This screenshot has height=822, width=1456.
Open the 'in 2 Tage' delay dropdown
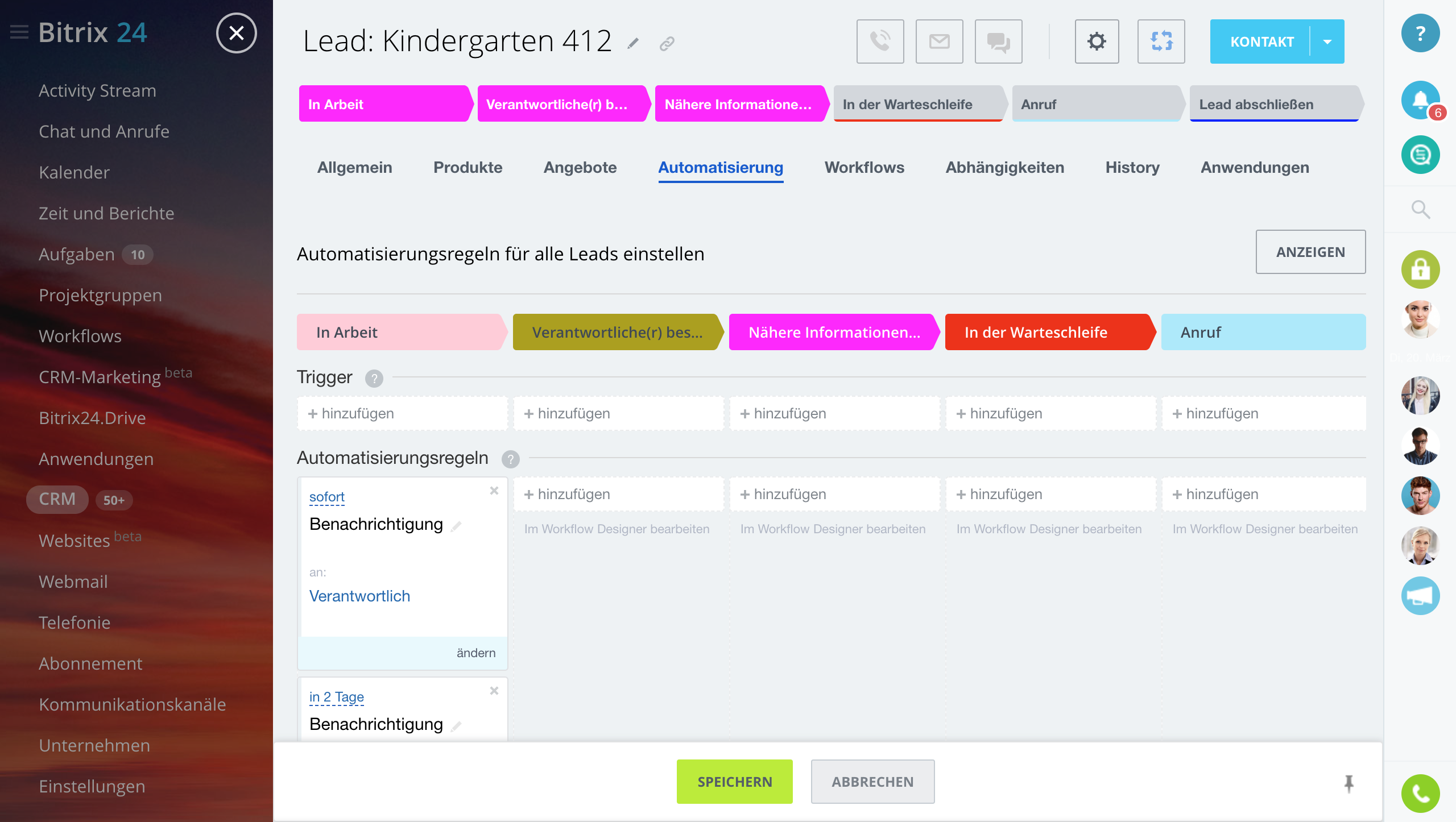pyautogui.click(x=336, y=697)
